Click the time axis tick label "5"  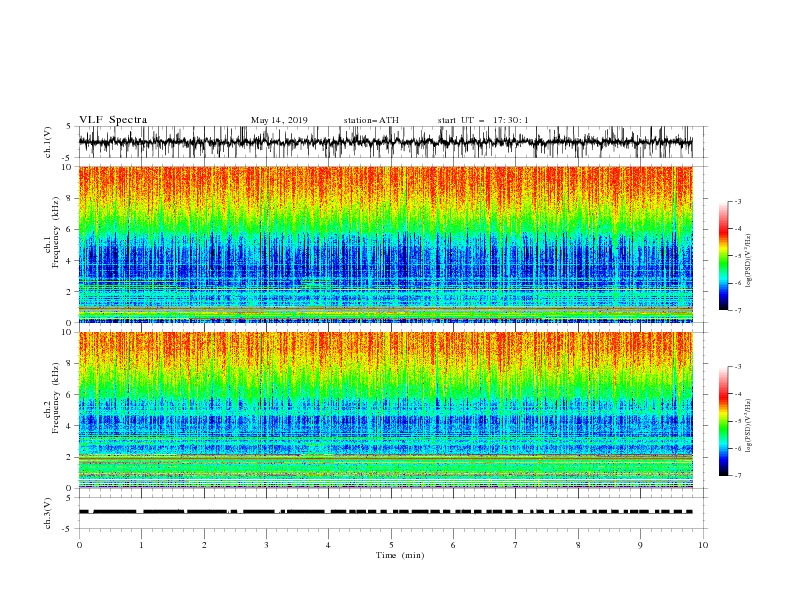(x=391, y=545)
